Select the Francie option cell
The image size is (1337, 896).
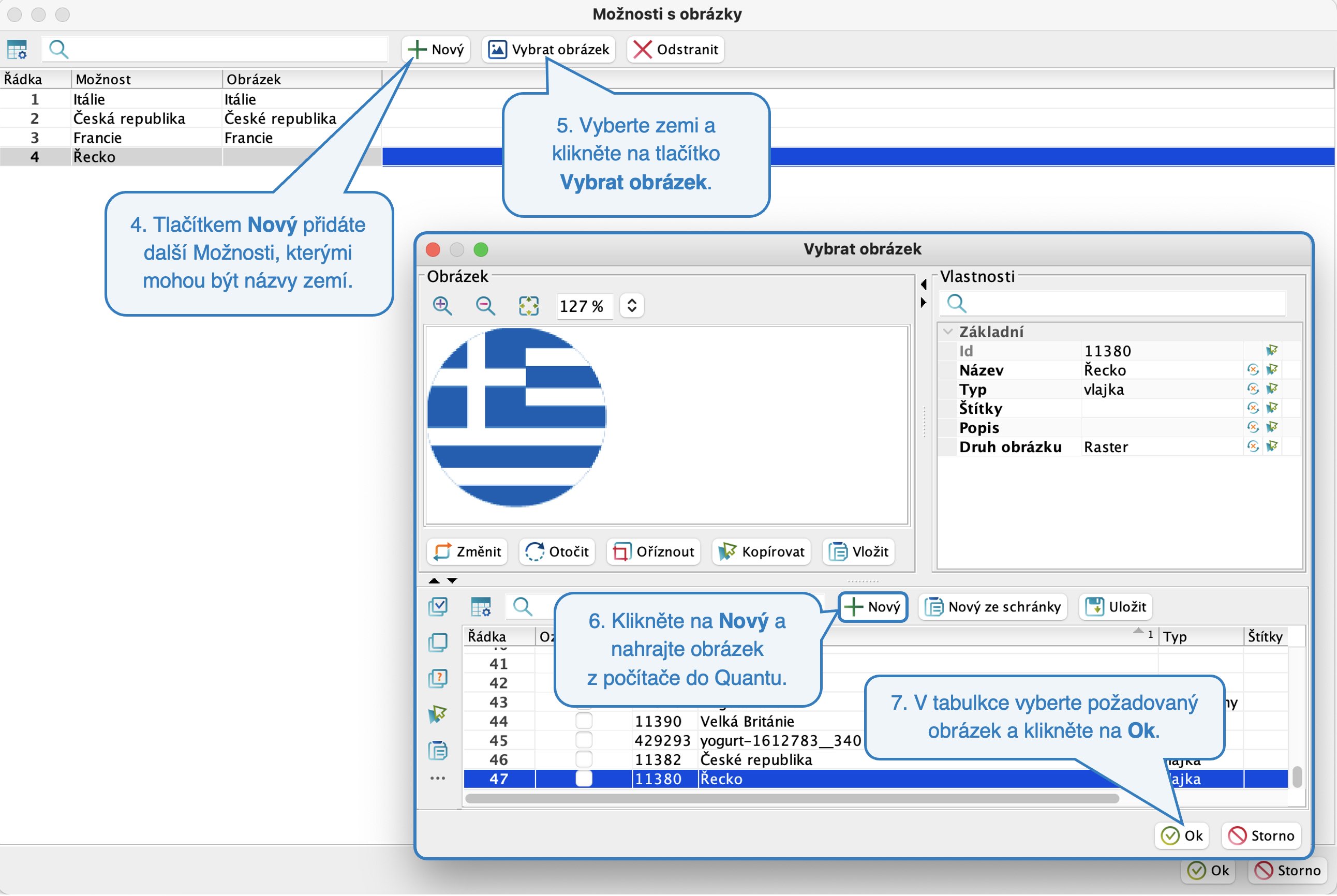tap(146, 138)
